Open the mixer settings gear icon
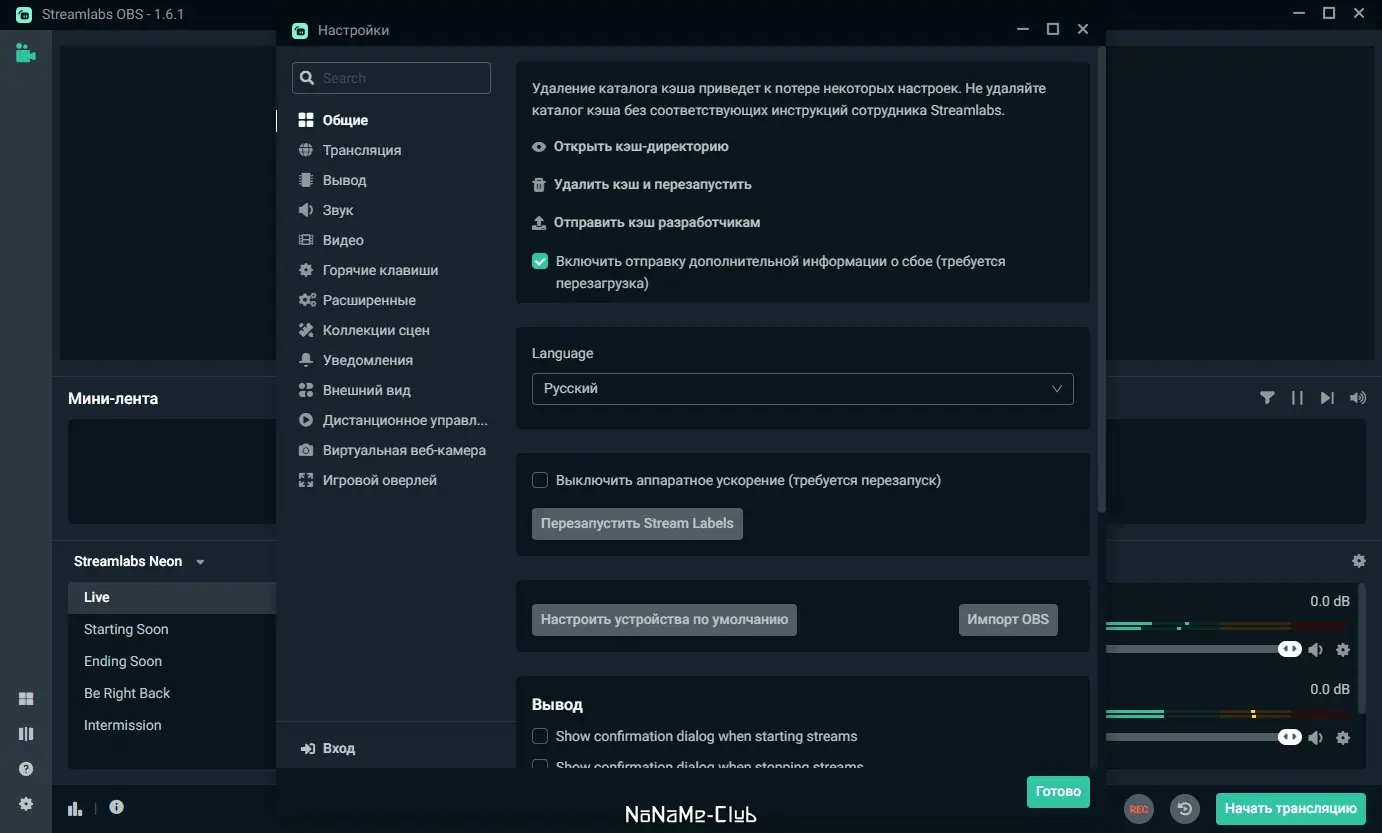The width and height of the screenshot is (1382, 833). (x=1358, y=562)
